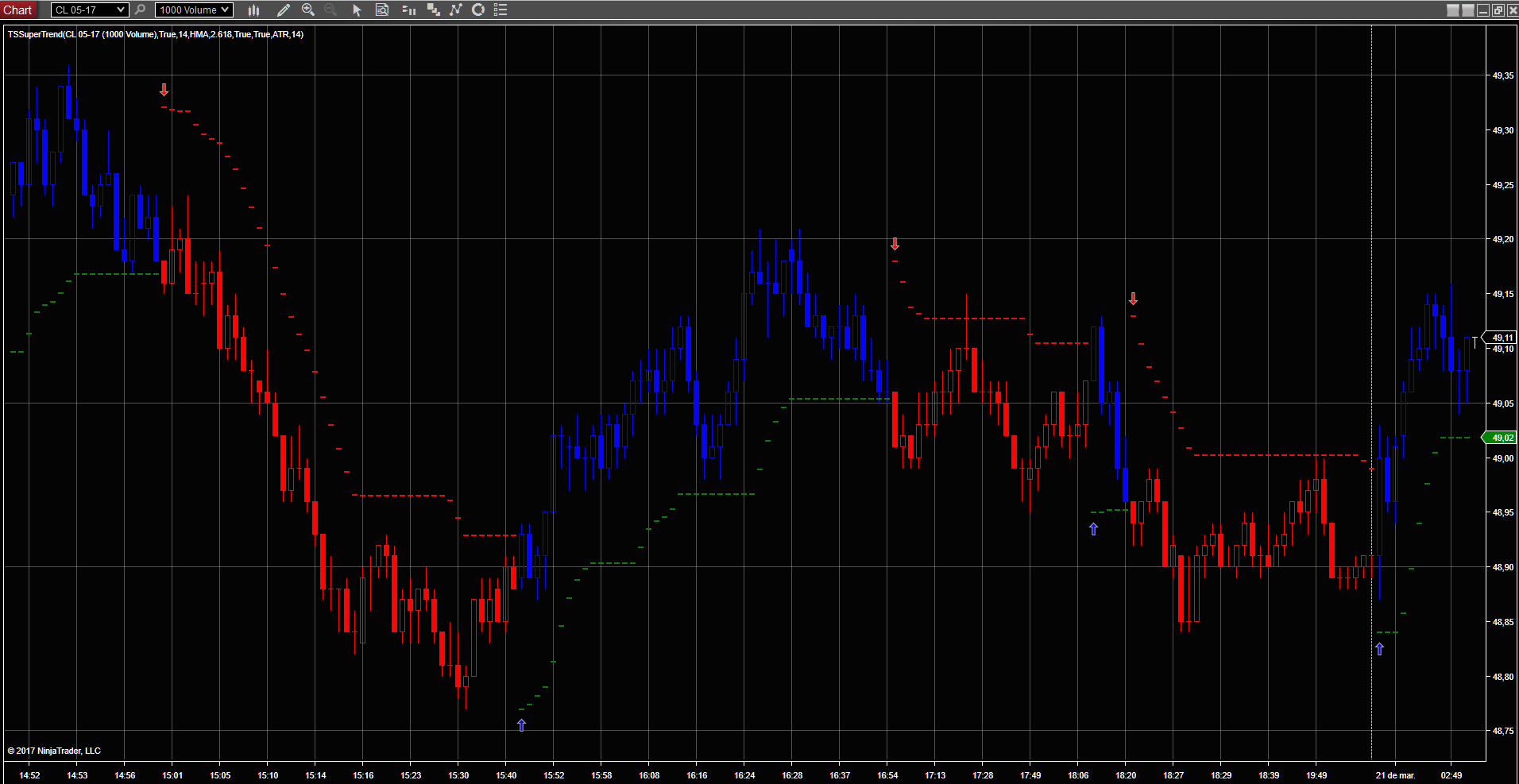Click the Zoom In magnifier
1519x784 pixels.
[308, 10]
